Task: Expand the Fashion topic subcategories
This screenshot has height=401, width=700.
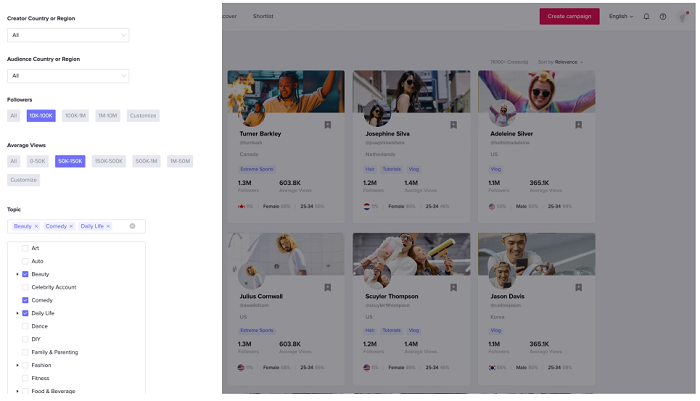Action: 17,365
